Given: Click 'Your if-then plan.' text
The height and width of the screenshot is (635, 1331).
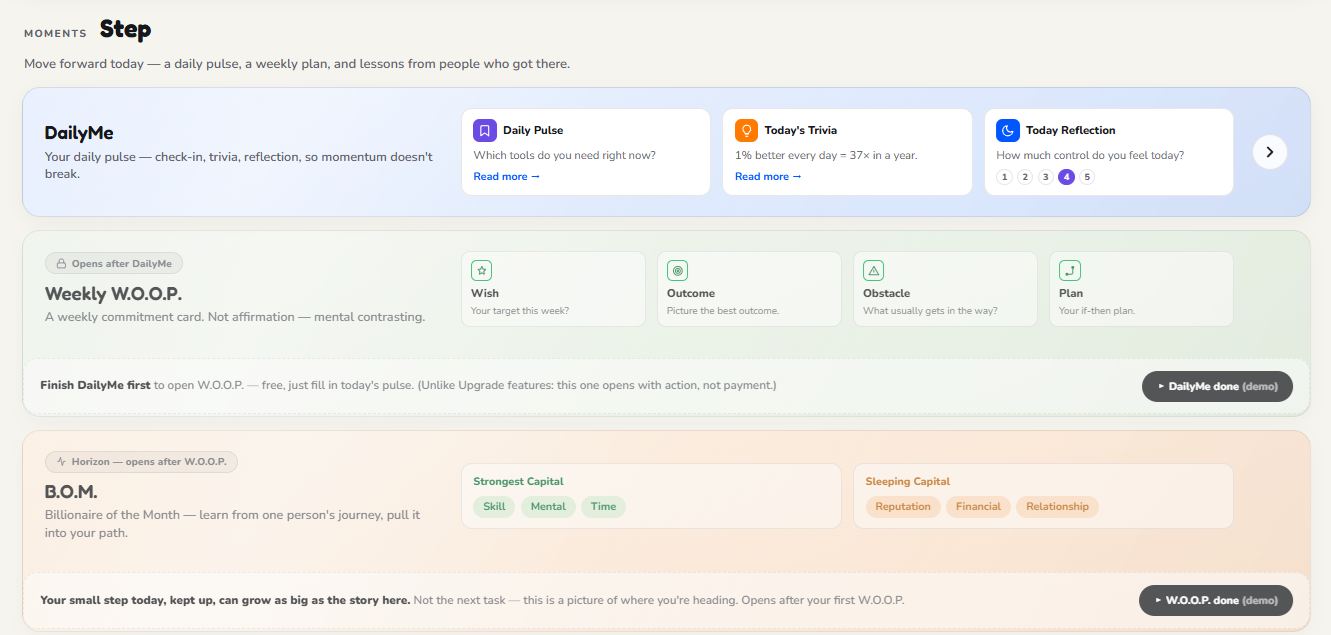Looking at the screenshot, I should [x=1097, y=311].
